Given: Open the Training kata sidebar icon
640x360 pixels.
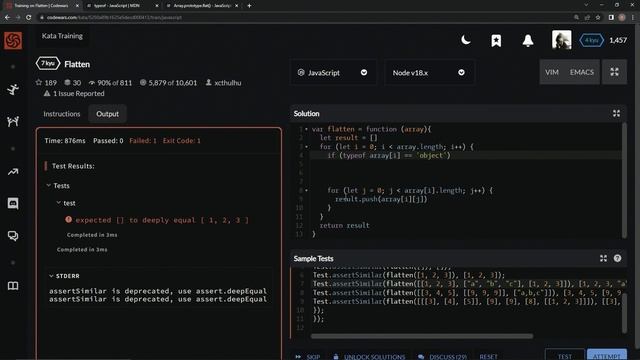Looking at the screenshot, I should coord(13,89).
